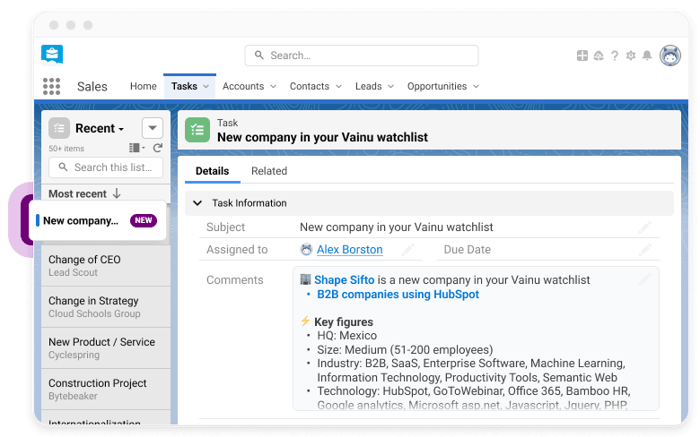Open the Opportunities dropdown chevron
700x437 pixels.
tap(474, 87)
